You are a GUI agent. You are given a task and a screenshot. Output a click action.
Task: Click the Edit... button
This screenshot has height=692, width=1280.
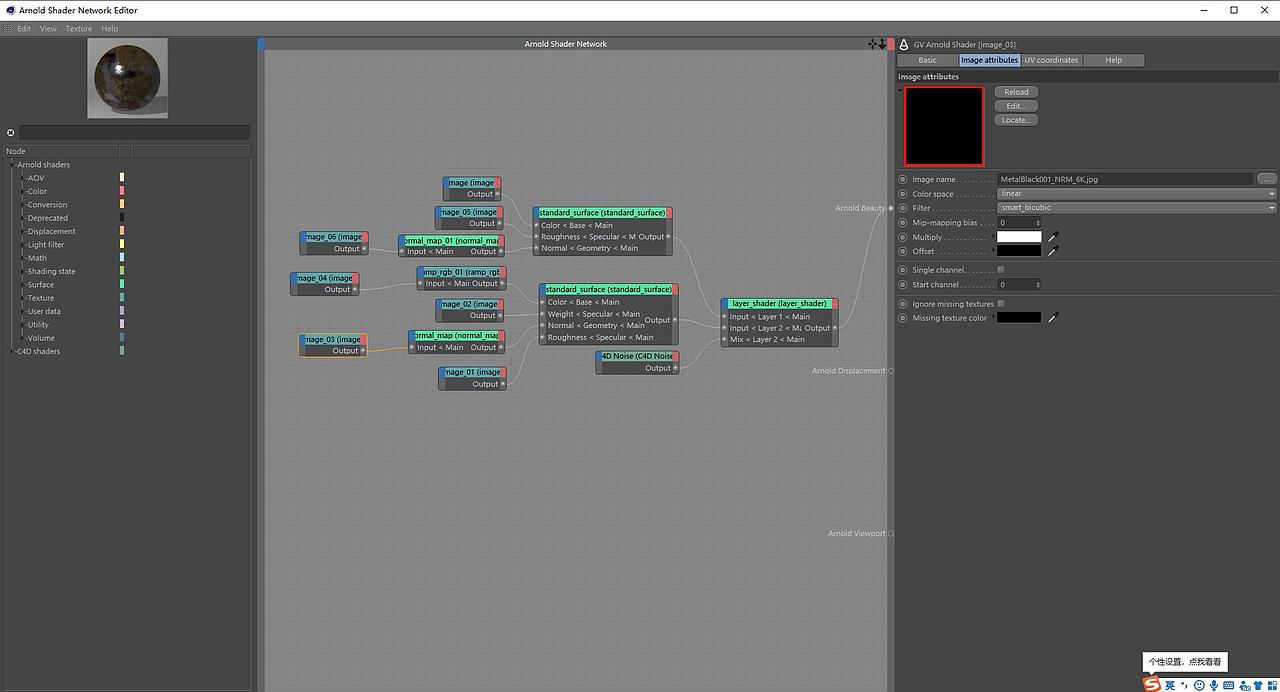coord(1017,106)
